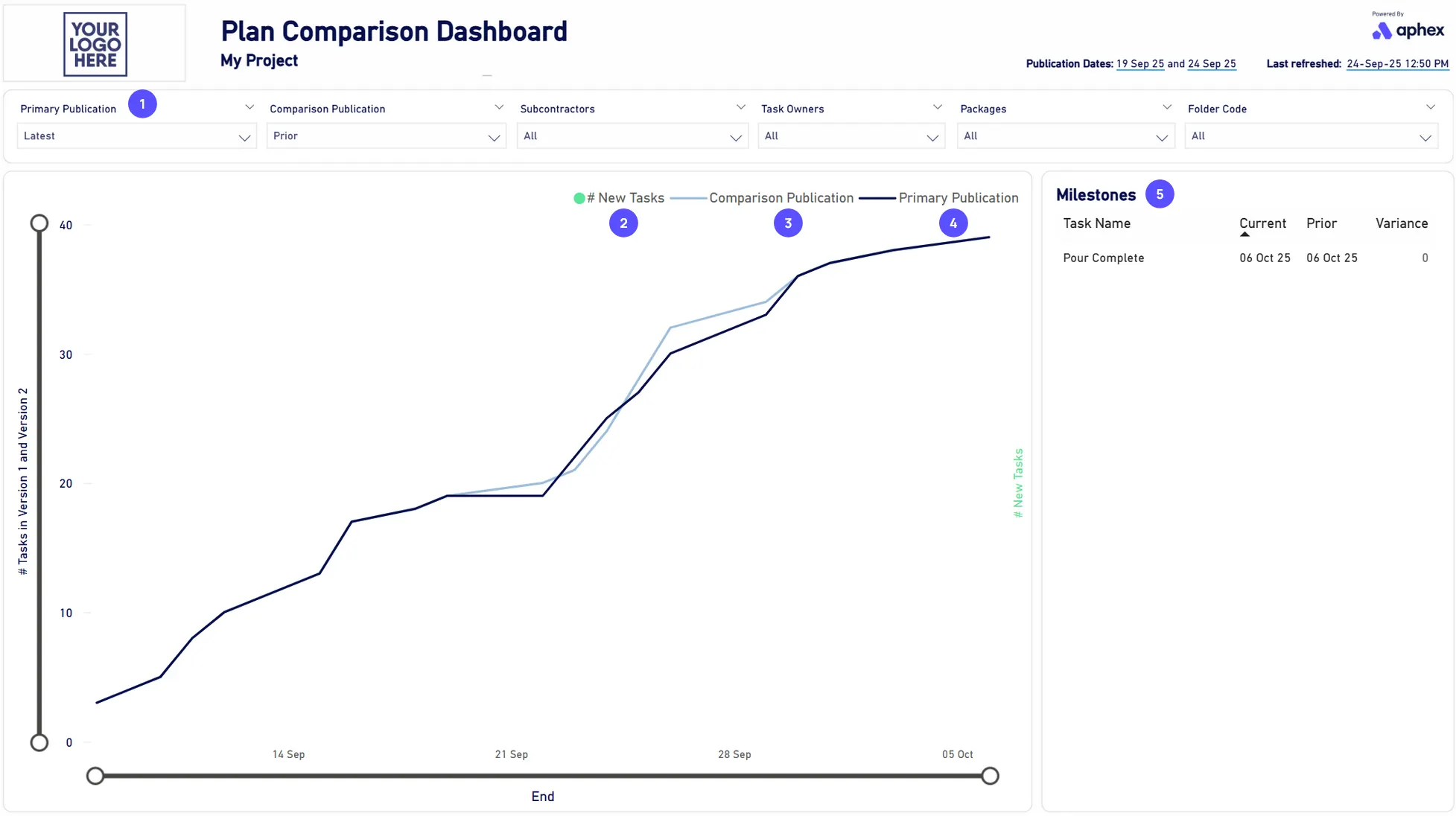
Task: Click badge number 3 under Comparison Publication legend
Action: pyautogui.click(x=788, y=223)
